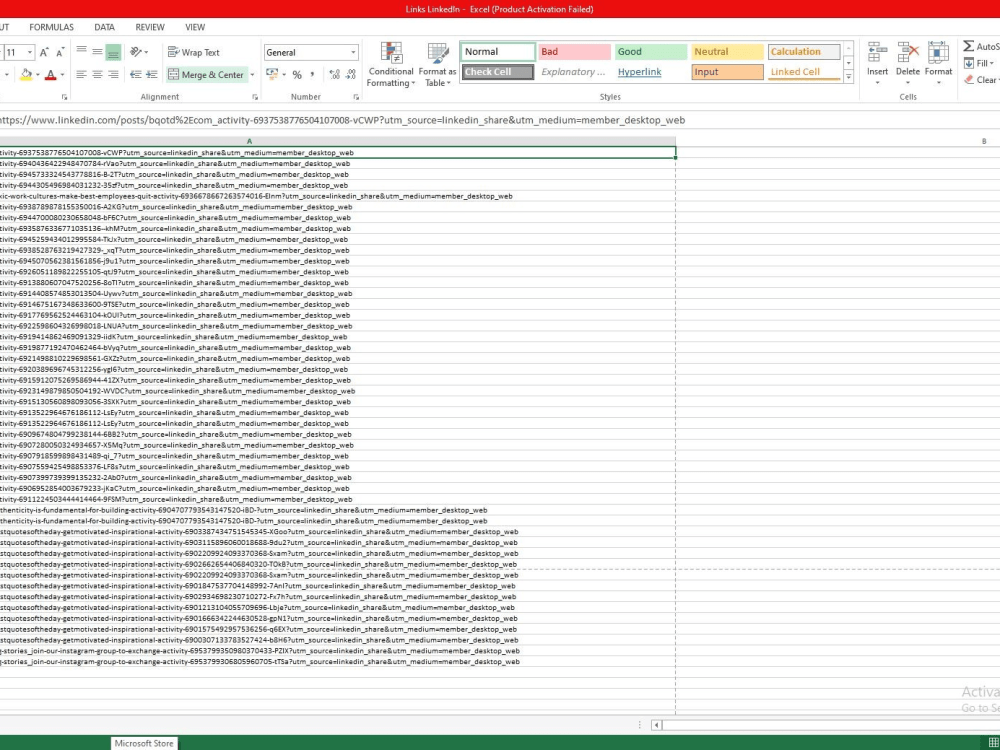The width and height of the screenshot is (1000, 750).
Task: Launch the Number format dialog
Action: 356,97
